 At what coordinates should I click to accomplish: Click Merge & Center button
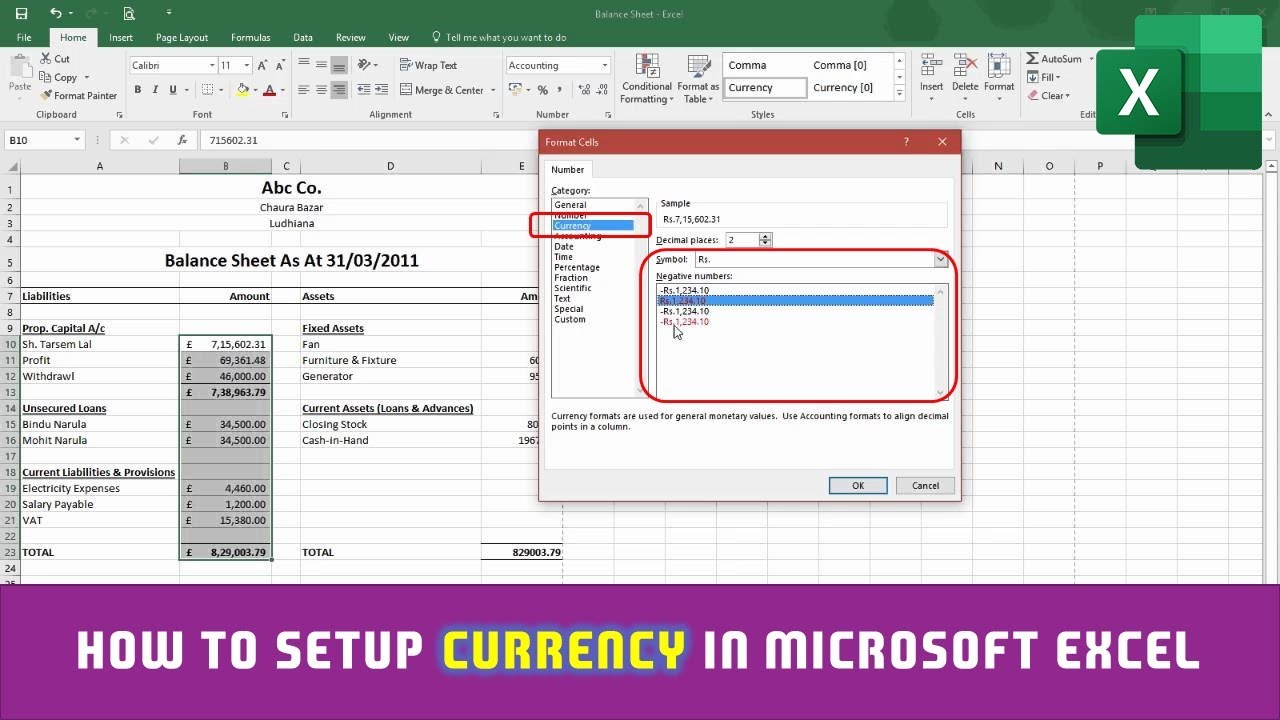(x=441, y=90)
